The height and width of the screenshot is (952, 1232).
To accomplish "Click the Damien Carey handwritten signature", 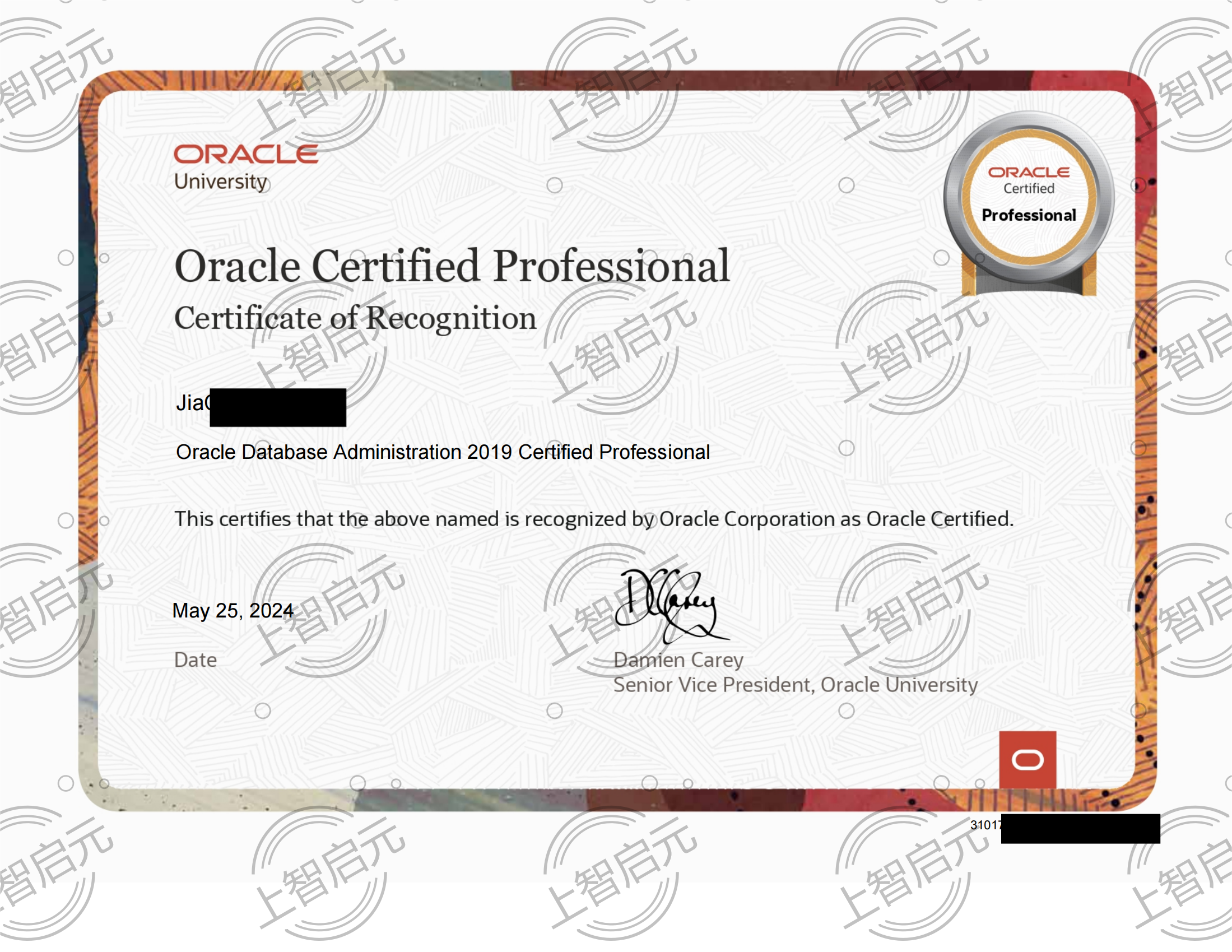I will coord(671,607).
